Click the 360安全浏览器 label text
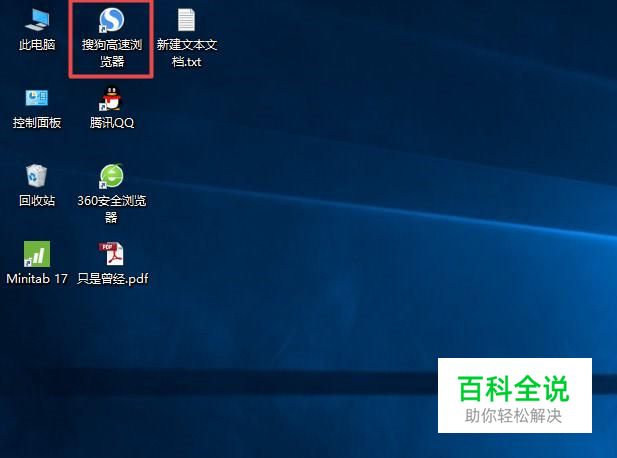Image resolution: width=617 pixels, height=458 pixels. (x=112, y=208)
